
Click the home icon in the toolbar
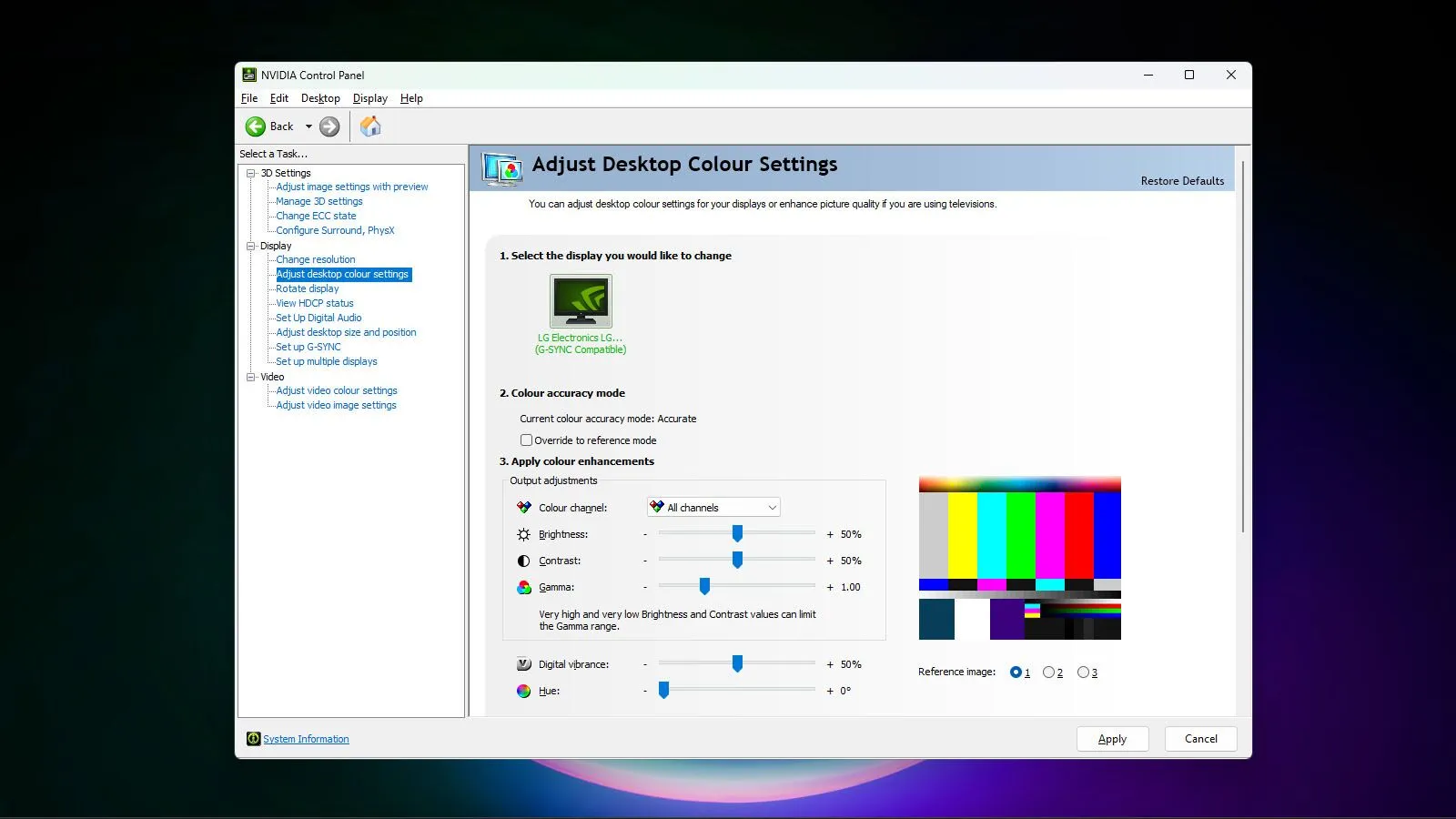coord(370,126)
